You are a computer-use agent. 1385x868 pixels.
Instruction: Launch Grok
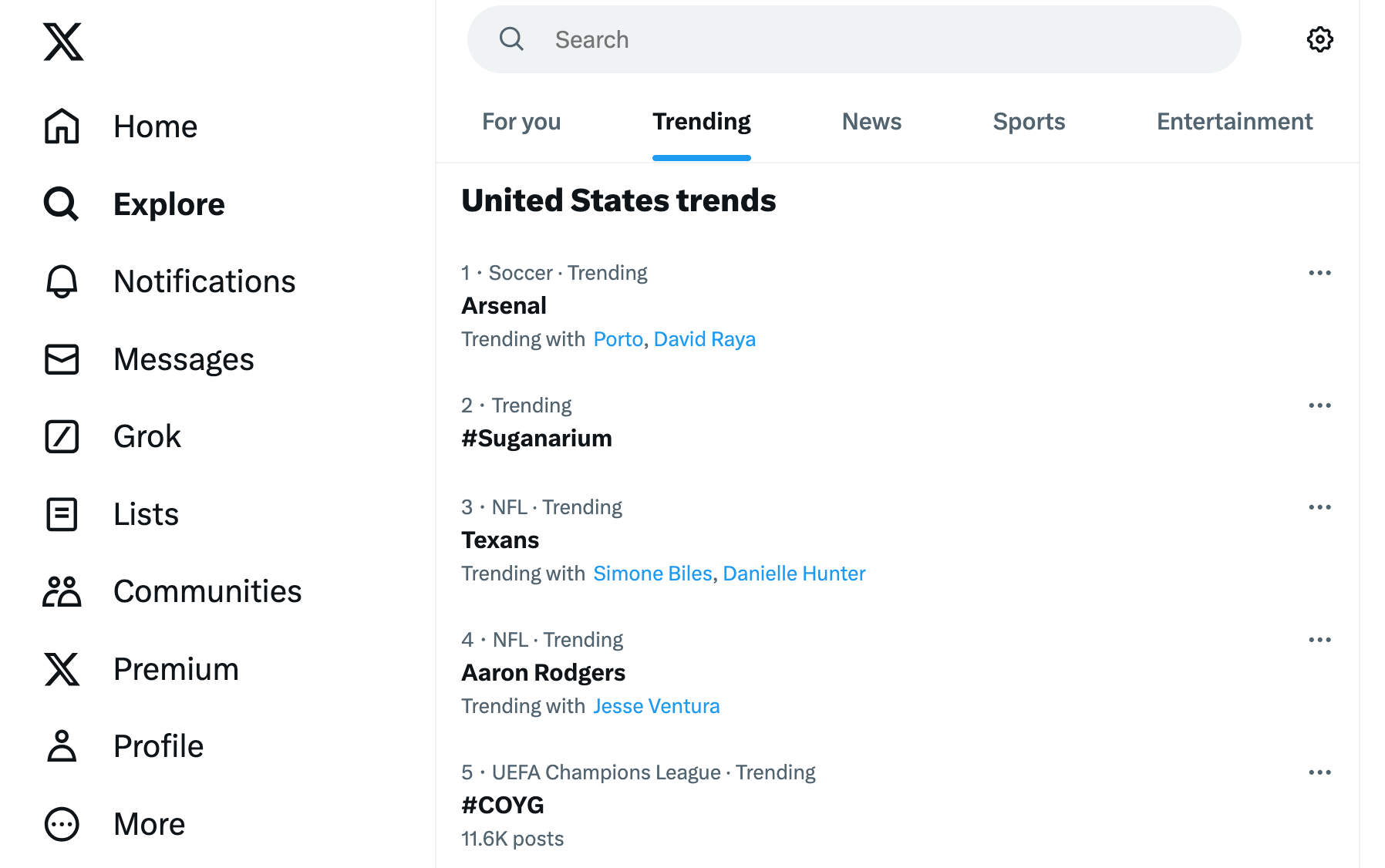(x=147, y=436)
